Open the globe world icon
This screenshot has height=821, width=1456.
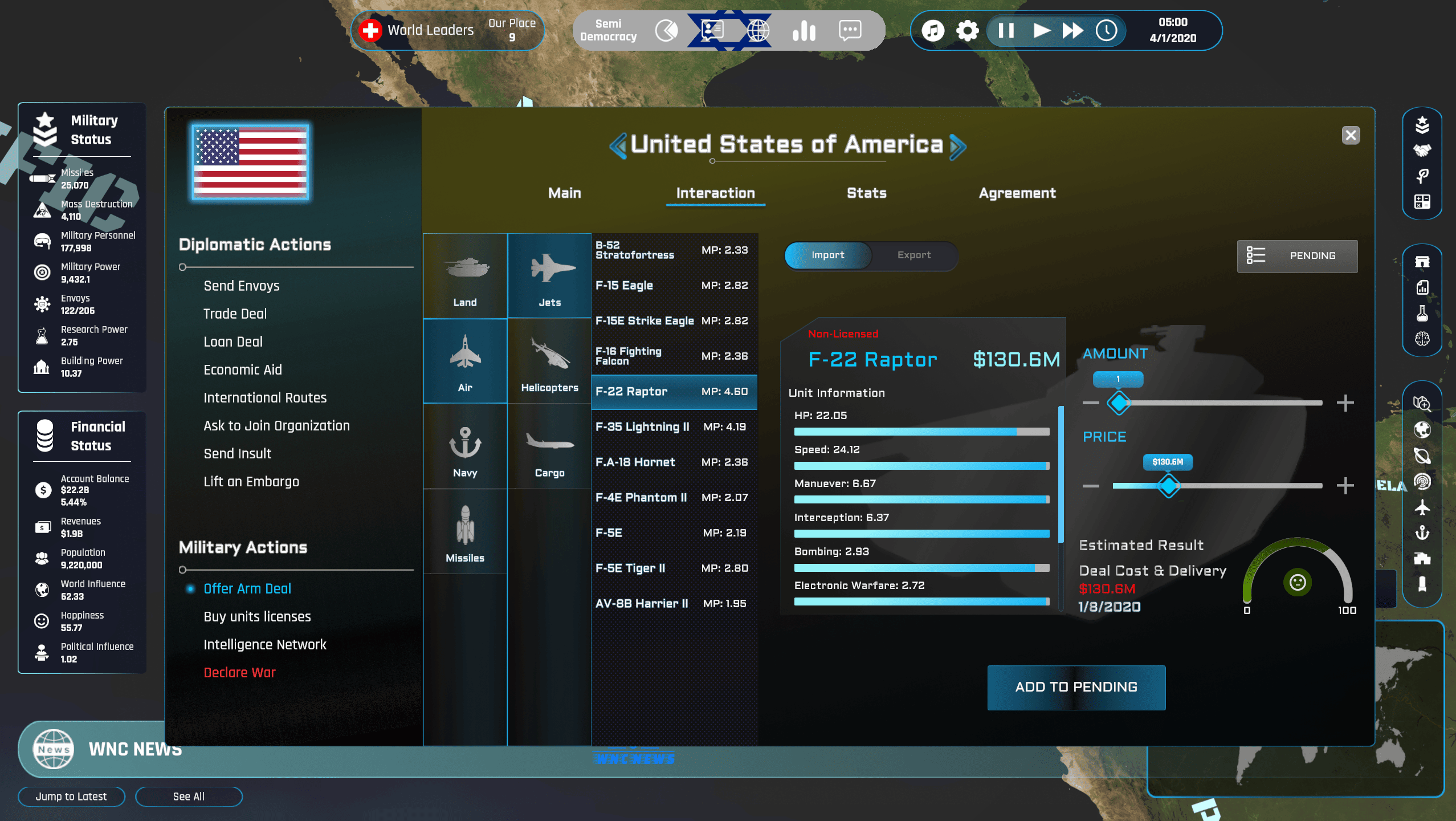click(758, 30)
